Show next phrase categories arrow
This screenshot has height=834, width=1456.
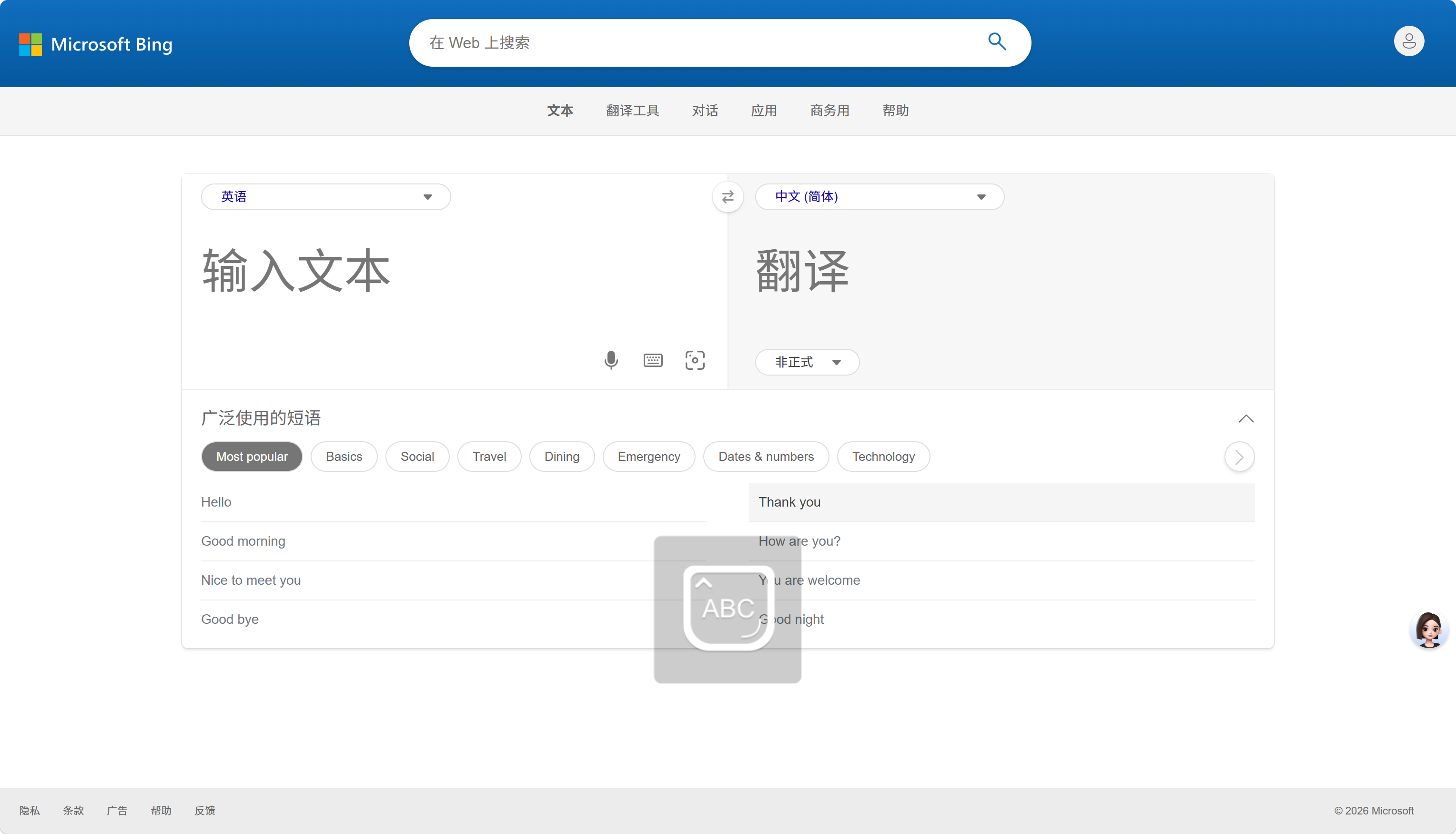click(x=1239, y=457)
